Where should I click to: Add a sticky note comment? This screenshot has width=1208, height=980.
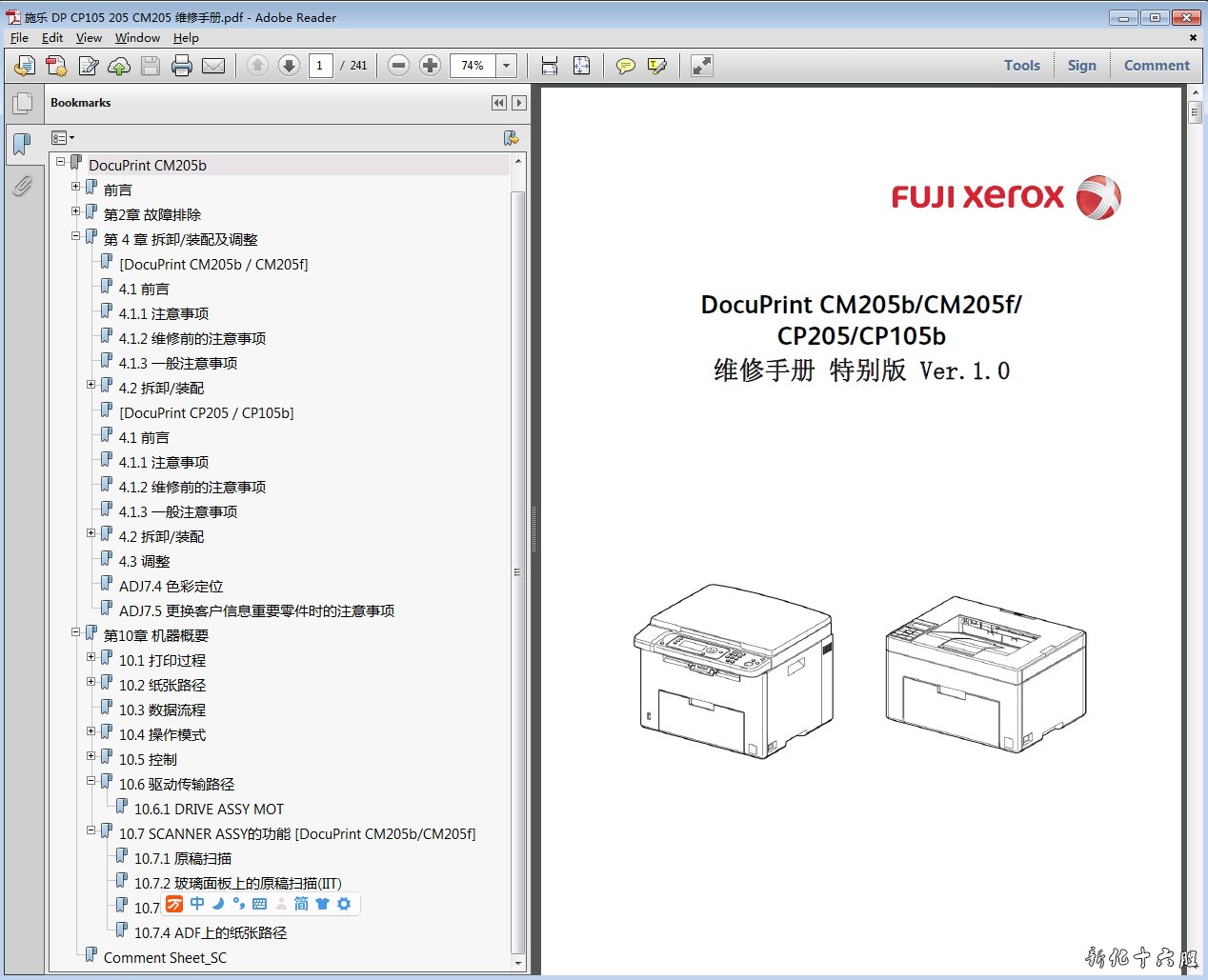(x=625, y=66)
